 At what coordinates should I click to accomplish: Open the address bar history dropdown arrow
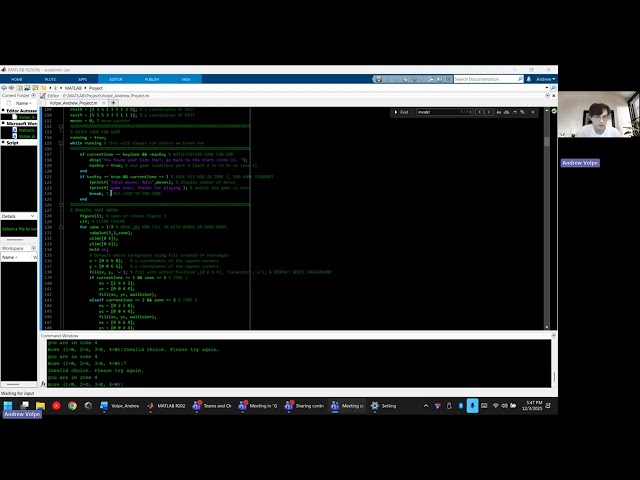click(547, 88)
